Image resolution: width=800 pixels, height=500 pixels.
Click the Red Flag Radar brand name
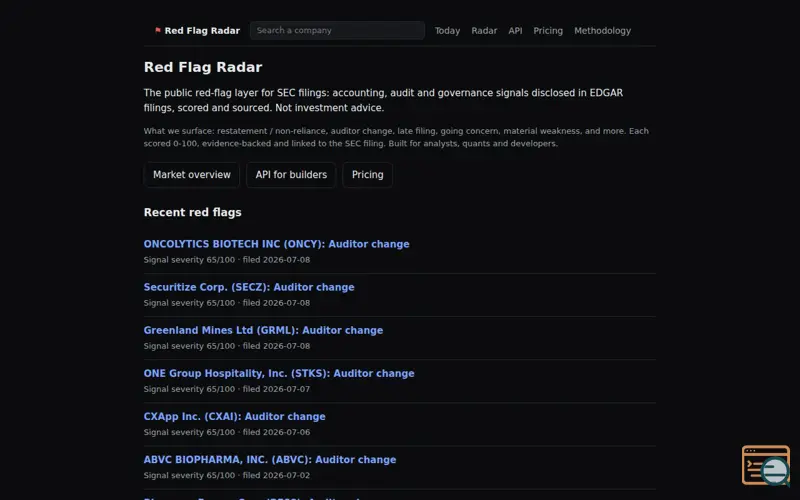pos(202,31)
